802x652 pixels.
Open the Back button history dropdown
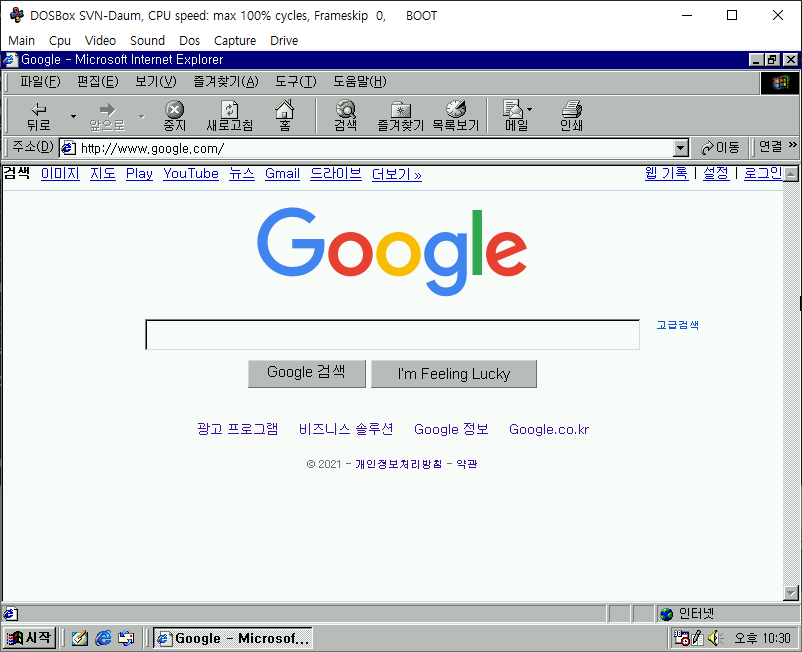click(73, 117)
